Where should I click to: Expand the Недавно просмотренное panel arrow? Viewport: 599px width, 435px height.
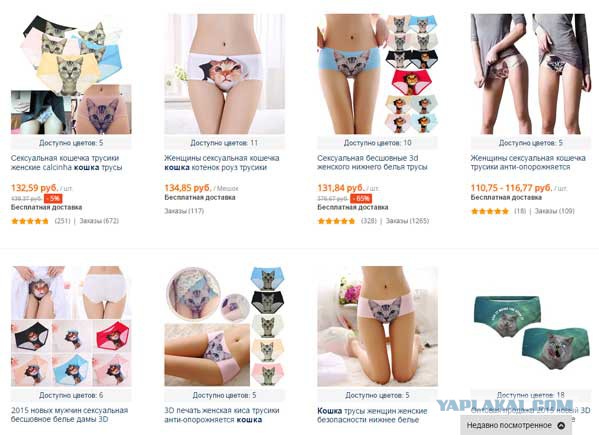(x=561, y=425)
